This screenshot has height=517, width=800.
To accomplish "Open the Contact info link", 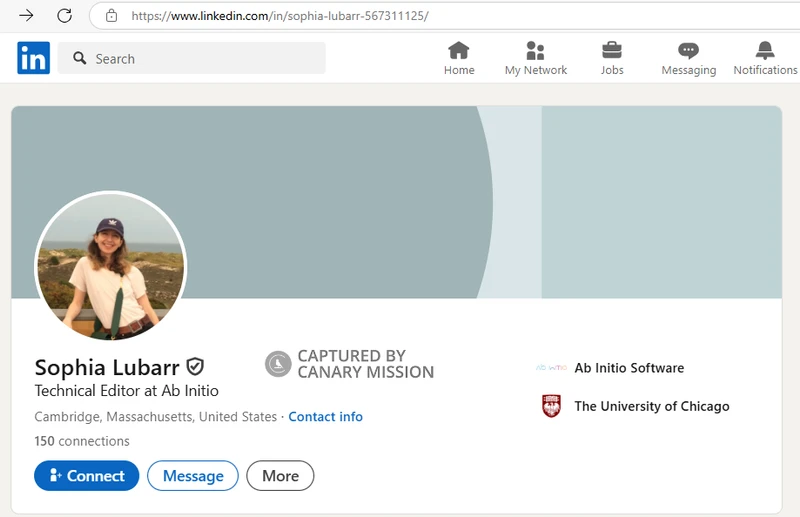I will (x=325, y=417).
